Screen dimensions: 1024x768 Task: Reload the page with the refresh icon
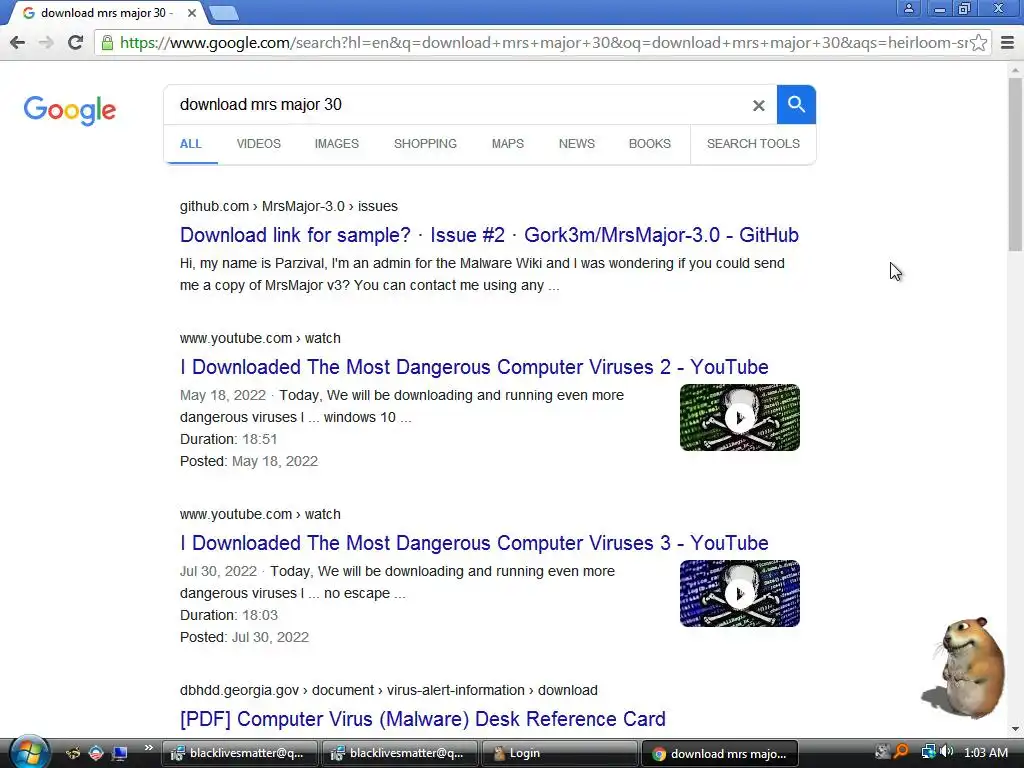(75, 42)
